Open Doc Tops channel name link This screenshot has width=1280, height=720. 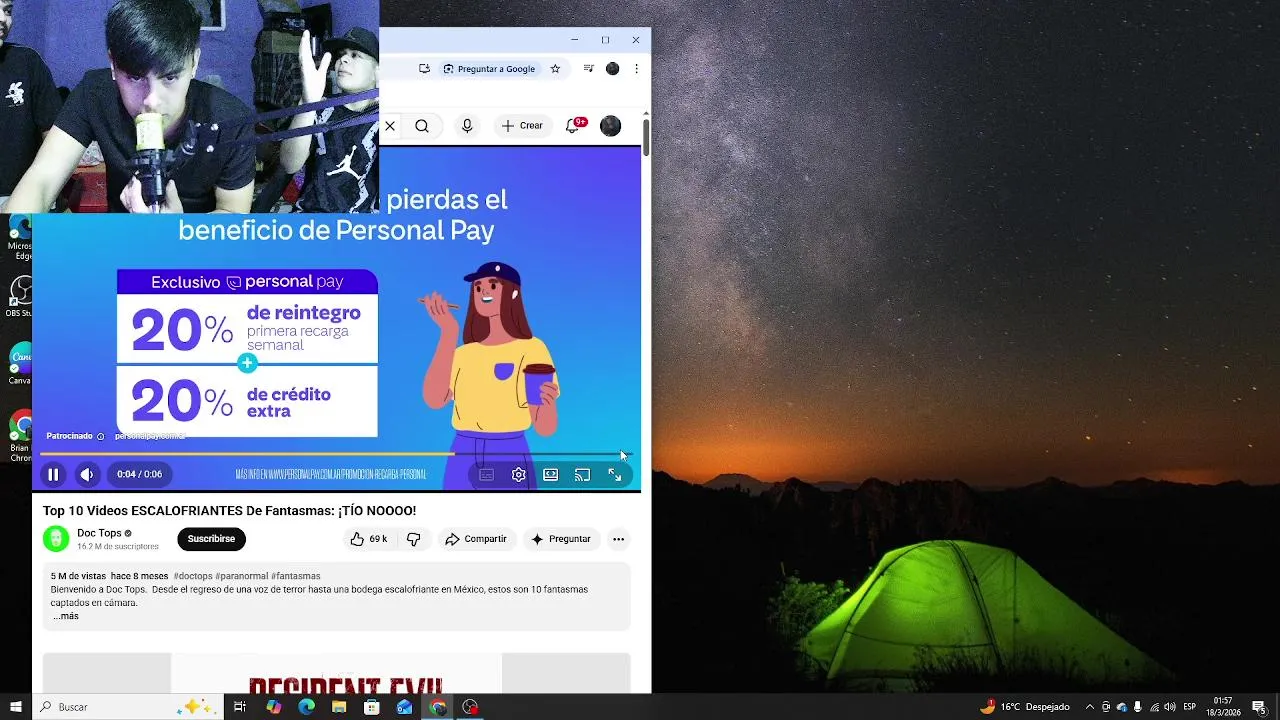[x=99, y=533]
